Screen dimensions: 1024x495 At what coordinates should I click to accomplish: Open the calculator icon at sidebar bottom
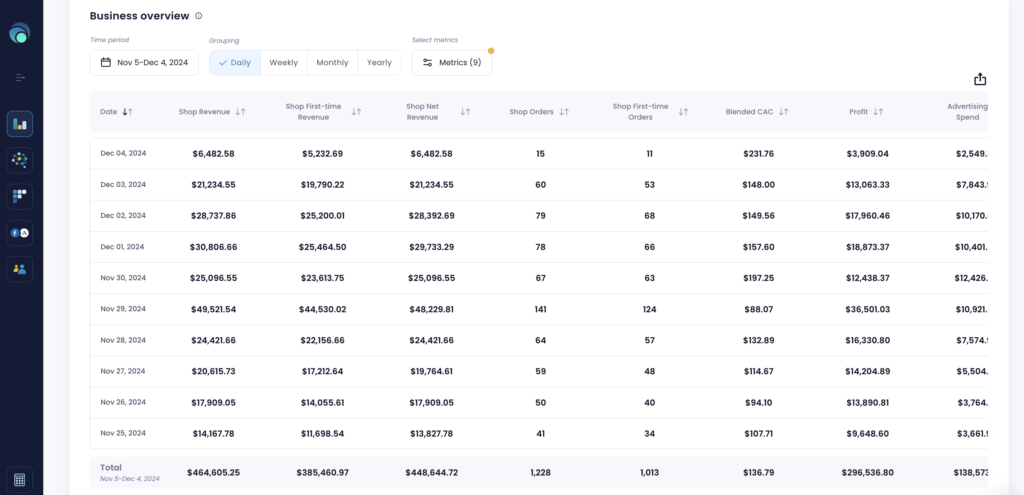pyautogui.click(x=20, y=480)
